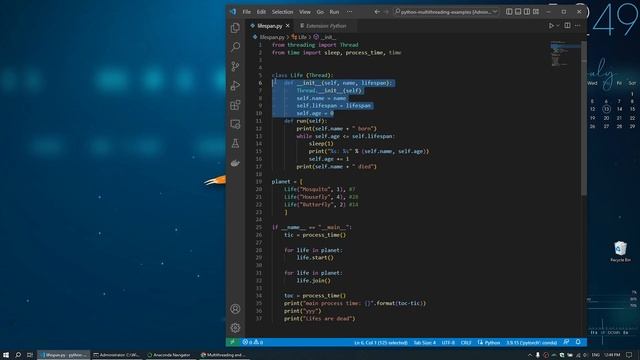The width and height of the screenshot is (640, 360).
Task: Click line number 25 in gutter
Action: pos(259,227)
